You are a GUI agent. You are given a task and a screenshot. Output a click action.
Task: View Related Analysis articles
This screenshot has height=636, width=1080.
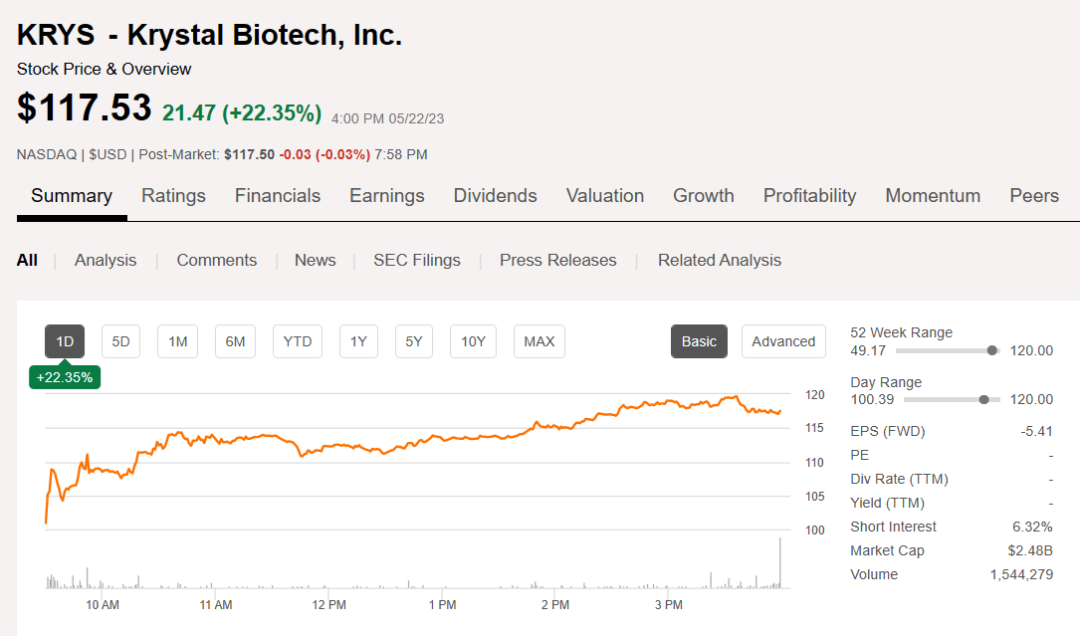(719, 260)
